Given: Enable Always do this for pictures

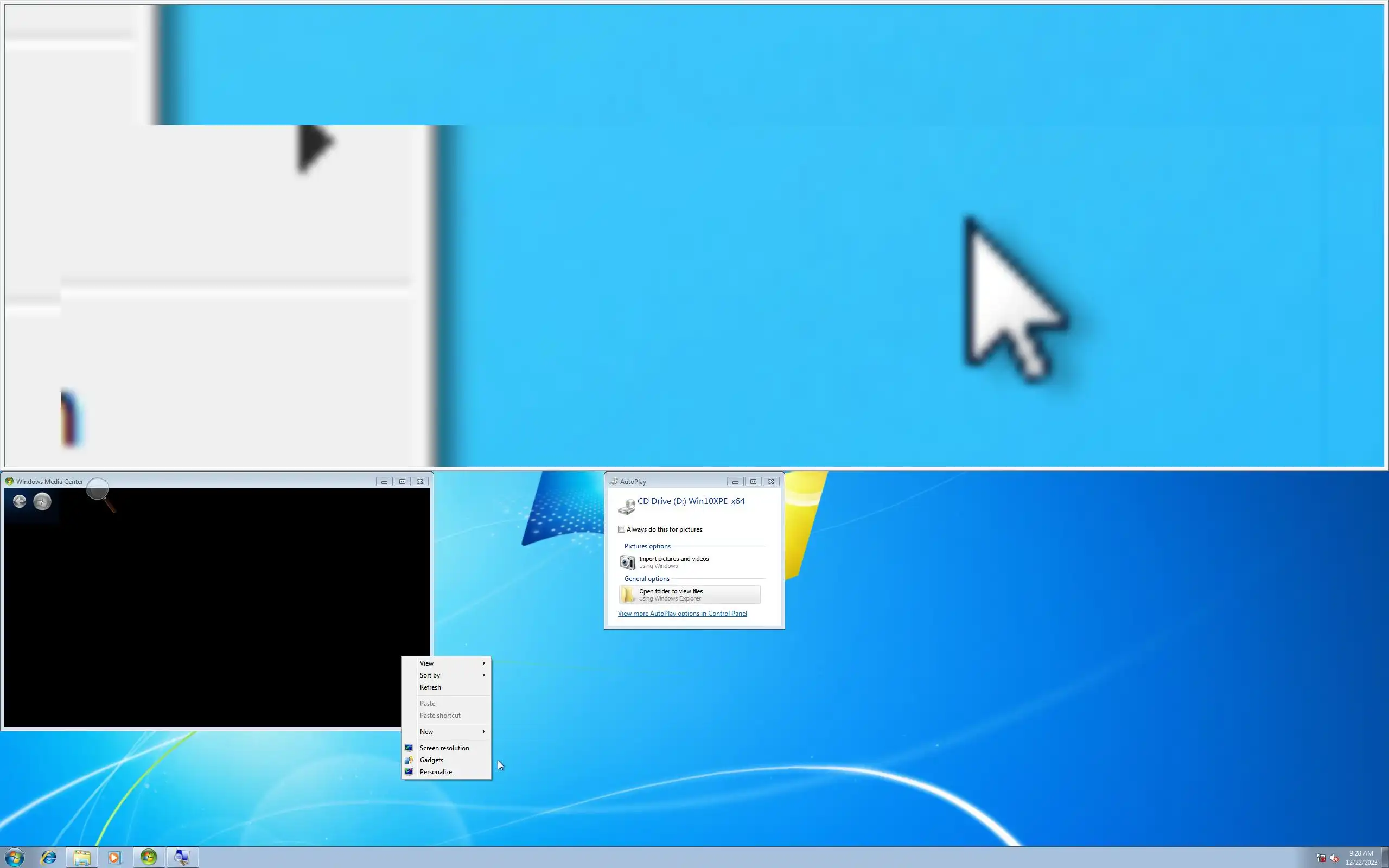Looking at the screenshot, I should pyautogui.click(x=621, y=529).
